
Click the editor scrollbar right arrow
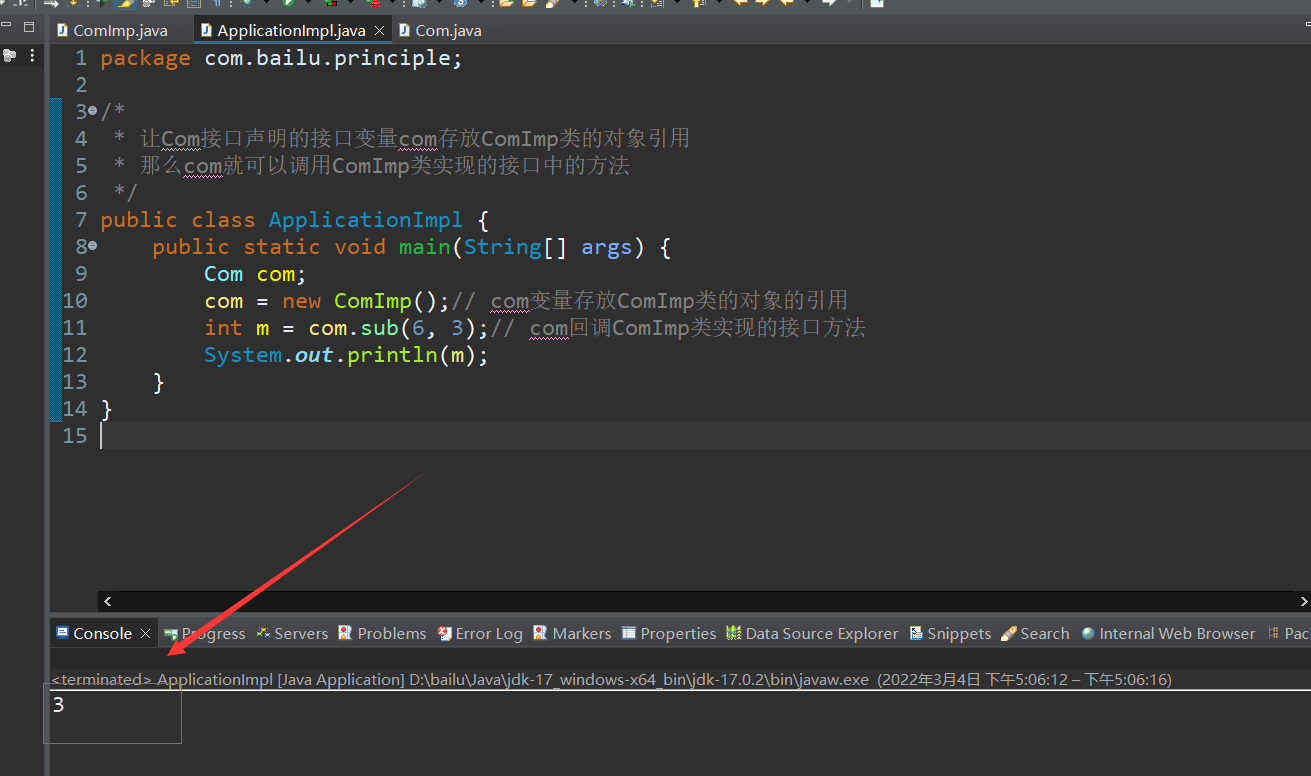(x=1303, y=601)
